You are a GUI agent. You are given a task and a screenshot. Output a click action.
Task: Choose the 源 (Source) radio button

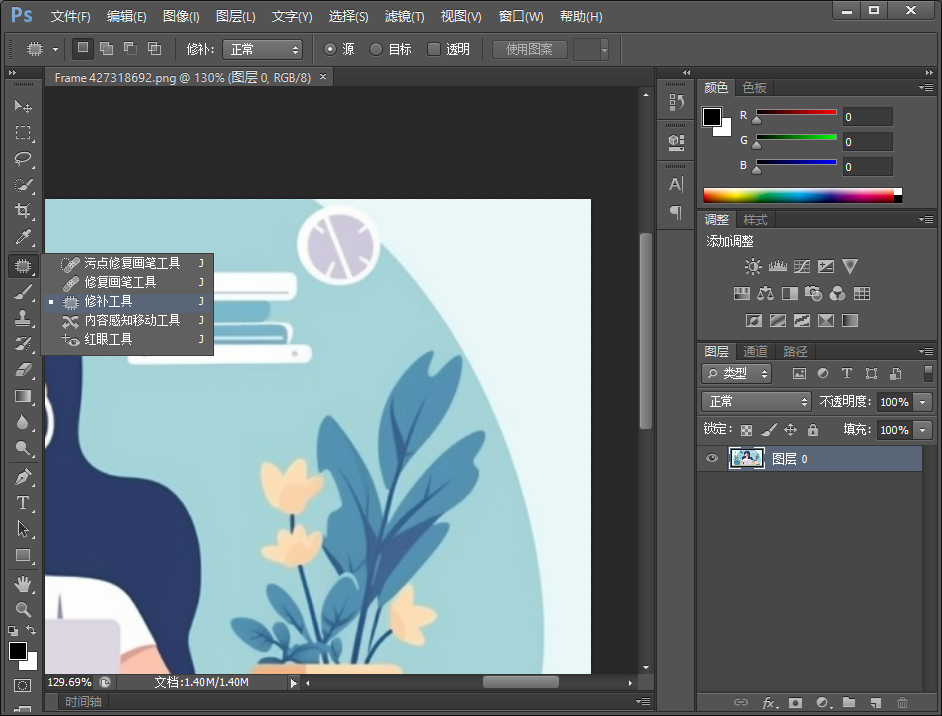[x=331, y=49]
